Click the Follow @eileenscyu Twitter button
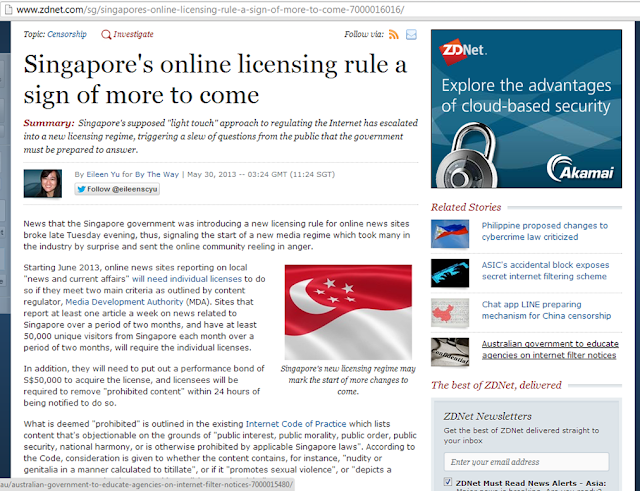The width and height of the screenshot is (640, 491). pyautogui.click(x=117, y=189)
